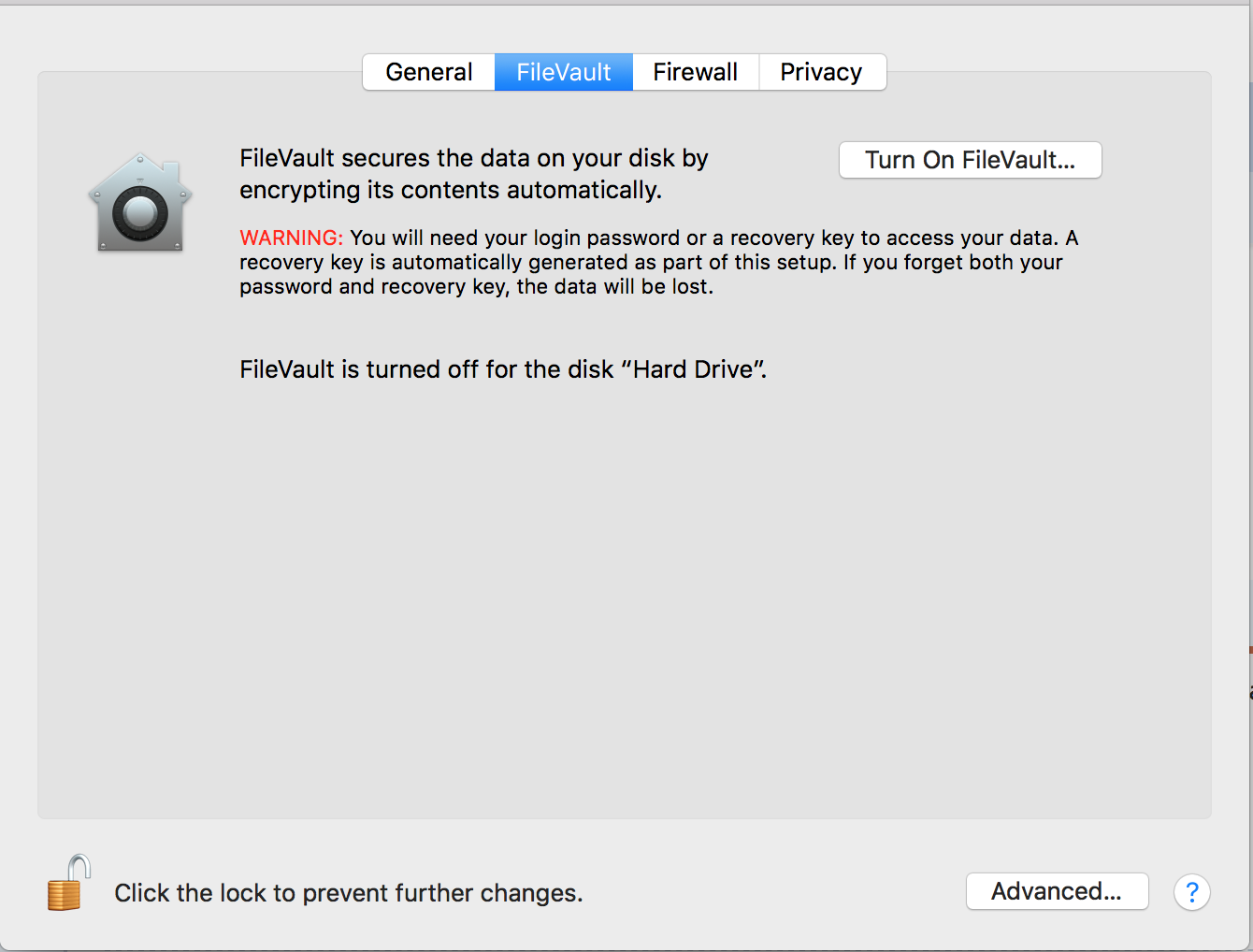Click the red WARNING label text
The width and height of the screenshot is (1253, 952).
(x=292, y=238)
